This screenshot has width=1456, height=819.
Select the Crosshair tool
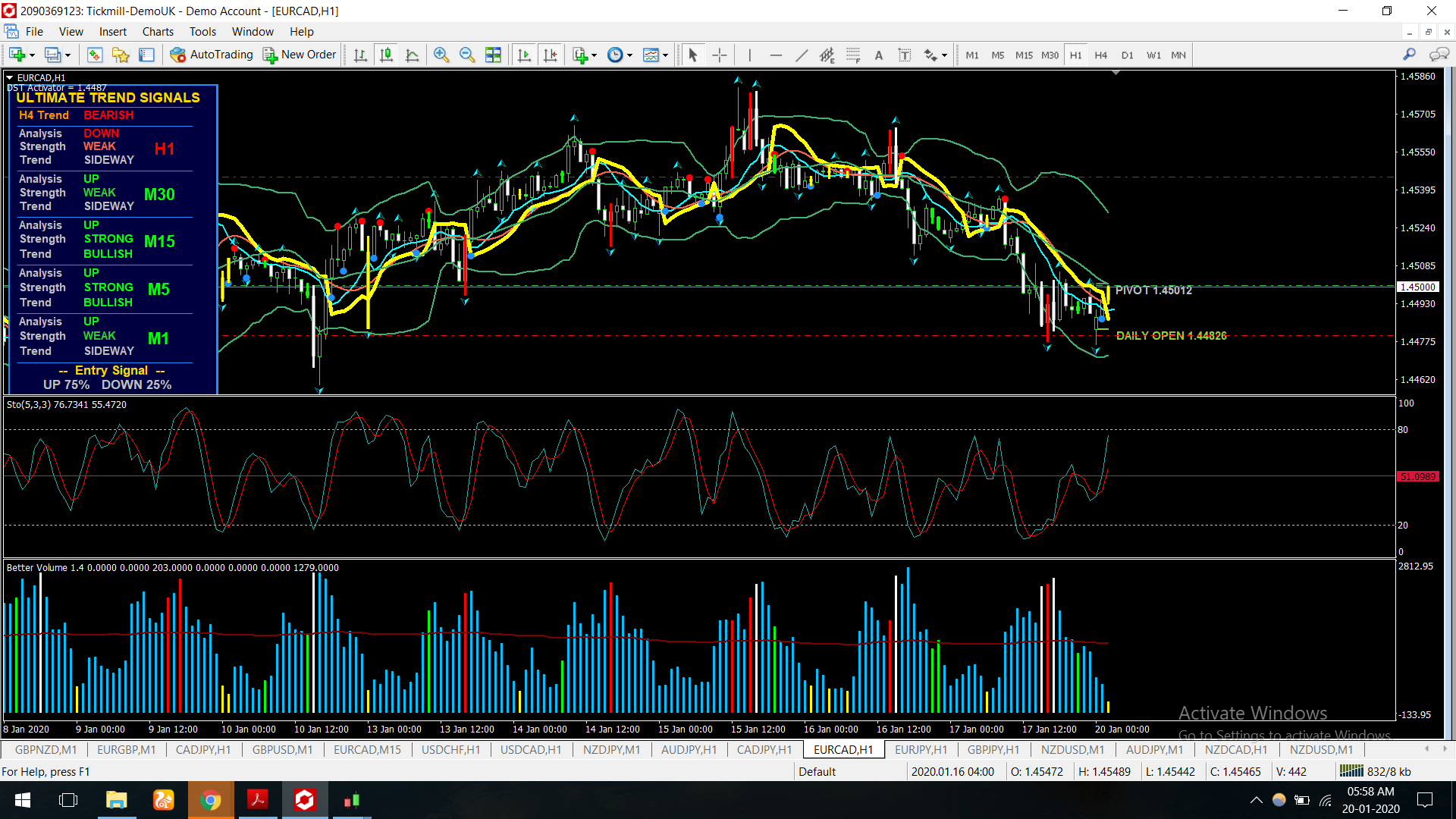pos(719,55)
